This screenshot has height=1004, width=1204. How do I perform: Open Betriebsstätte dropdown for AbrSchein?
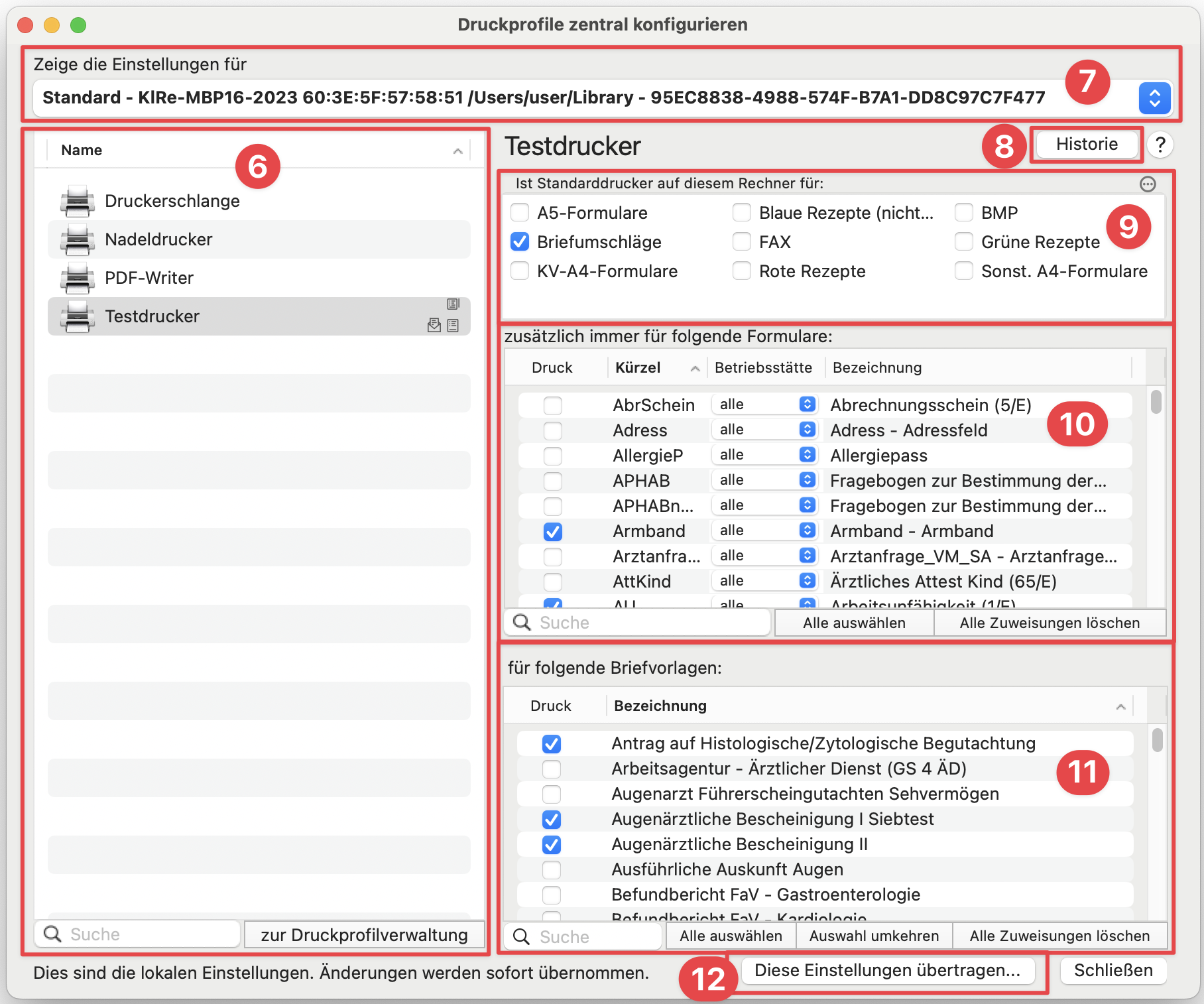(x=764, y=405)
